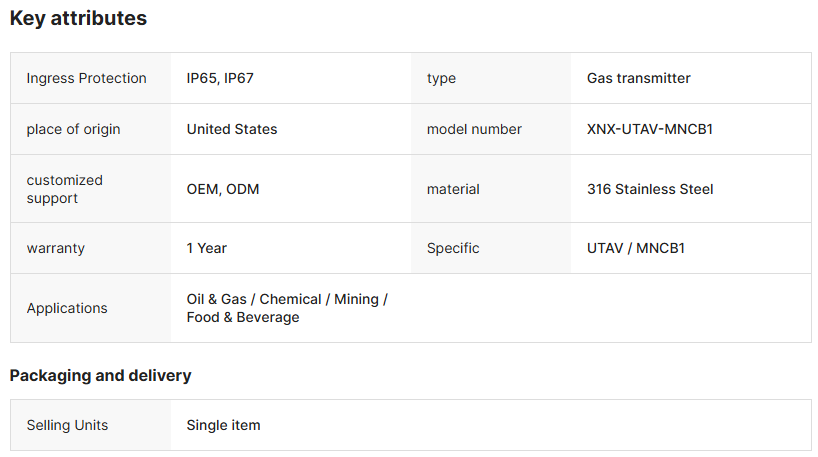This screenshot has width=818, height=457.
Task: Click the material attribute label
Action: coord(453,189)
